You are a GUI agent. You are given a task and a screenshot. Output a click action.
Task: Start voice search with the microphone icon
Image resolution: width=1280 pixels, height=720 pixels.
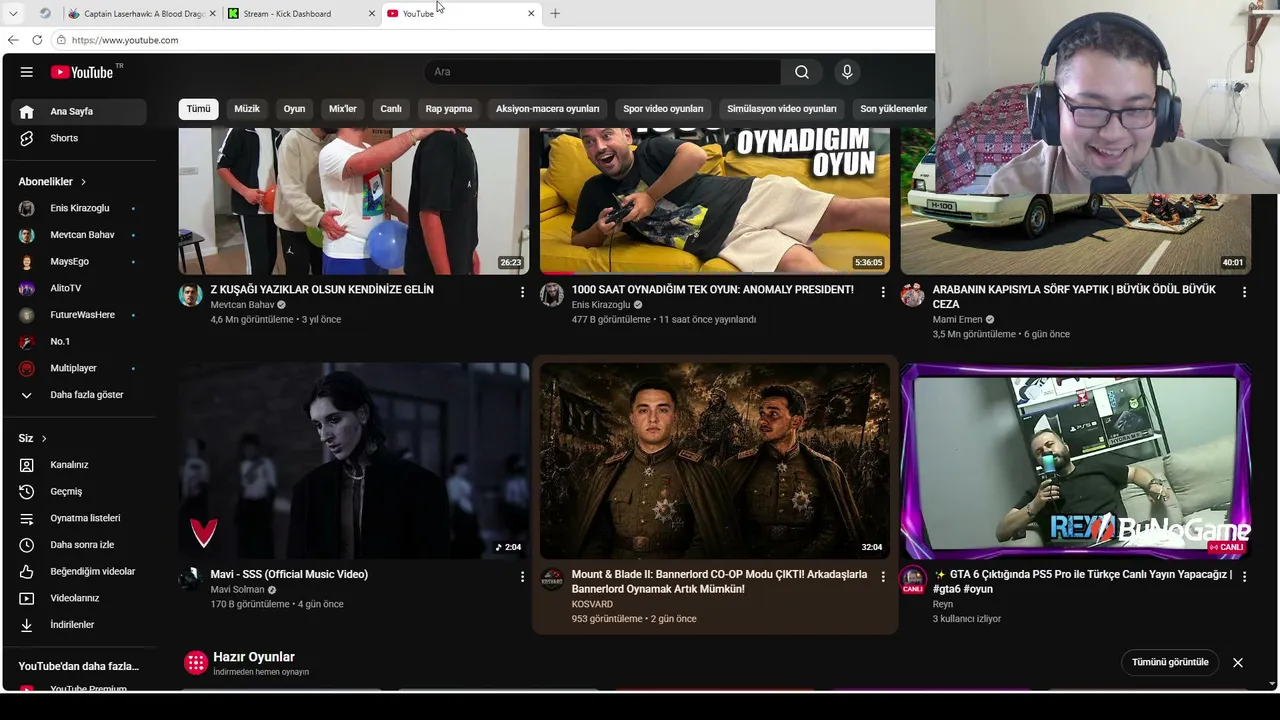coord(847,72)
